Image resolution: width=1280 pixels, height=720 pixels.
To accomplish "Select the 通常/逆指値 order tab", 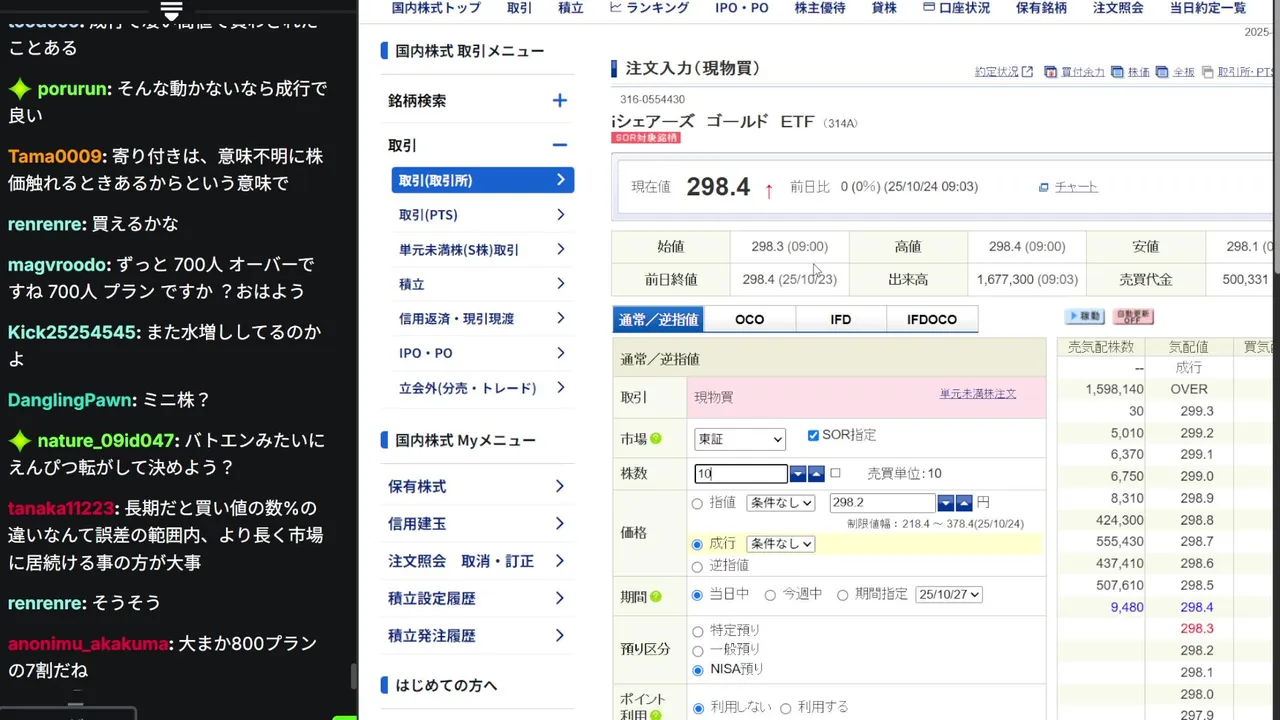I will tap(658, 320).
